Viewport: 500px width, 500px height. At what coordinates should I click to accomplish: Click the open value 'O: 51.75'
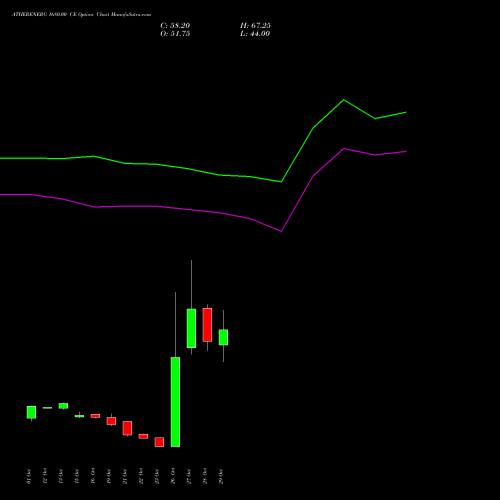point(175,34)
